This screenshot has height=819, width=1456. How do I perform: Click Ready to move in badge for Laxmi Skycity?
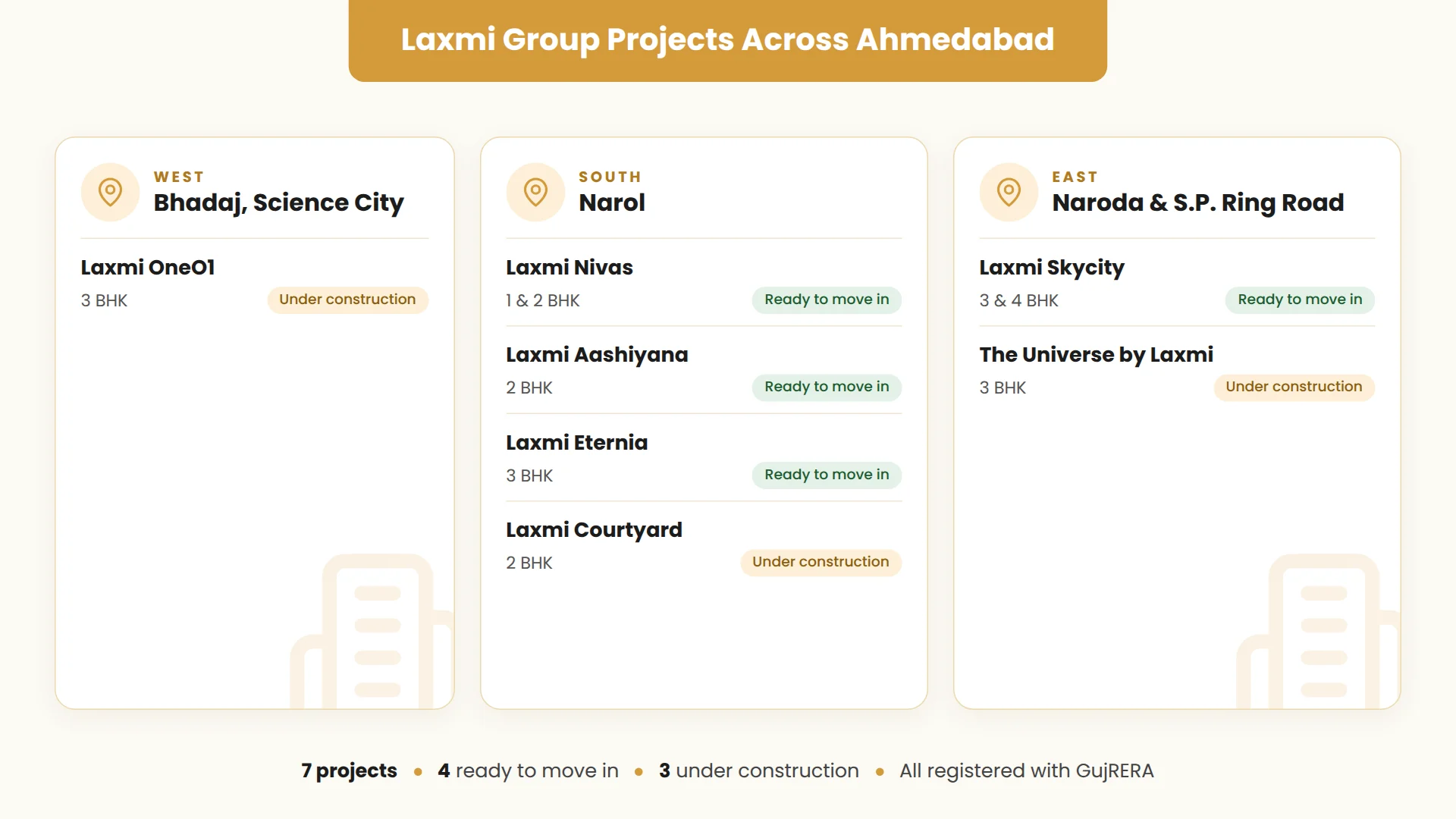[x=1300, y=300]
